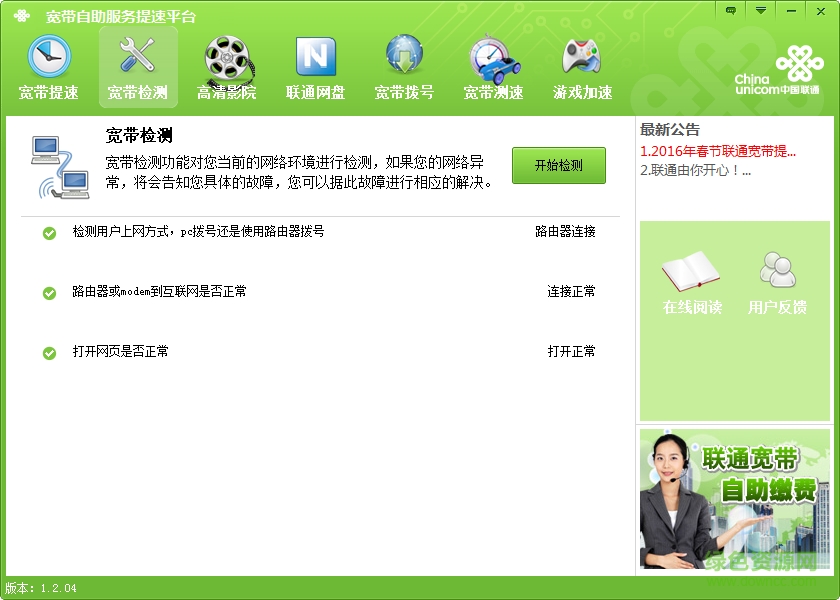
Task: Click the check mark beside 检测用户上网方式
Action: 49,234
